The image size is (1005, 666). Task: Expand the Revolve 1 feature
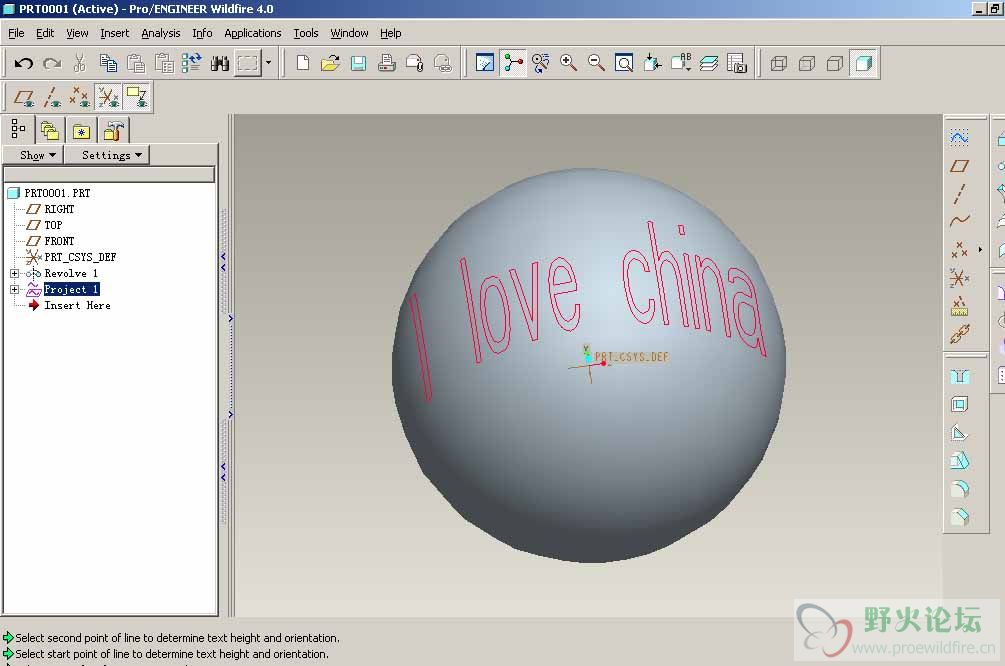[x=14, y=273]
